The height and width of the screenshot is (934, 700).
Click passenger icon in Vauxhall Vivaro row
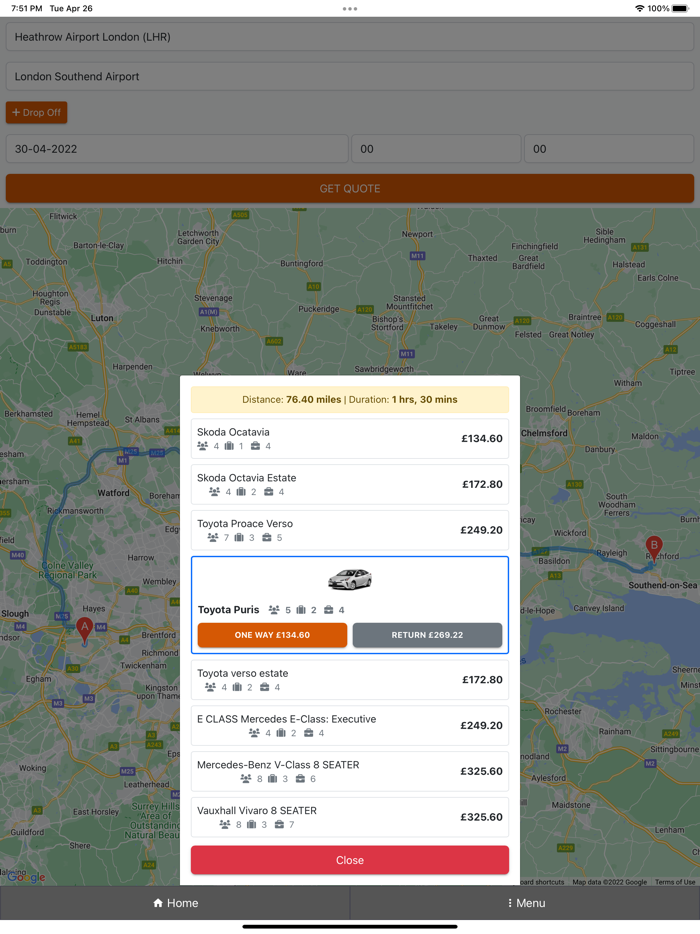point(225,825)
